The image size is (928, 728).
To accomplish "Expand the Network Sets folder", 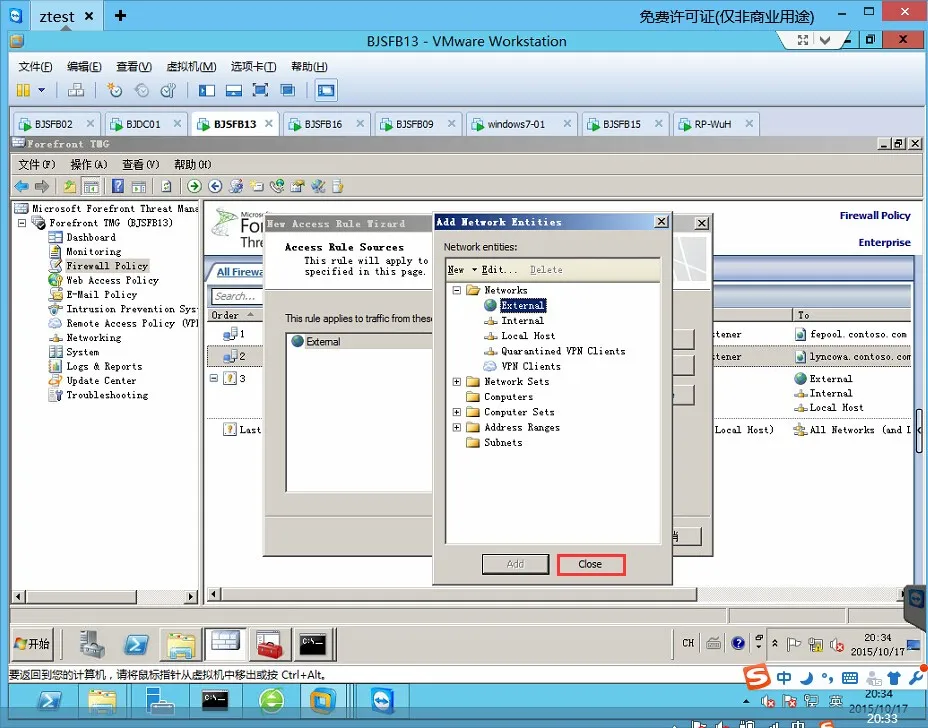I will 456,382.
